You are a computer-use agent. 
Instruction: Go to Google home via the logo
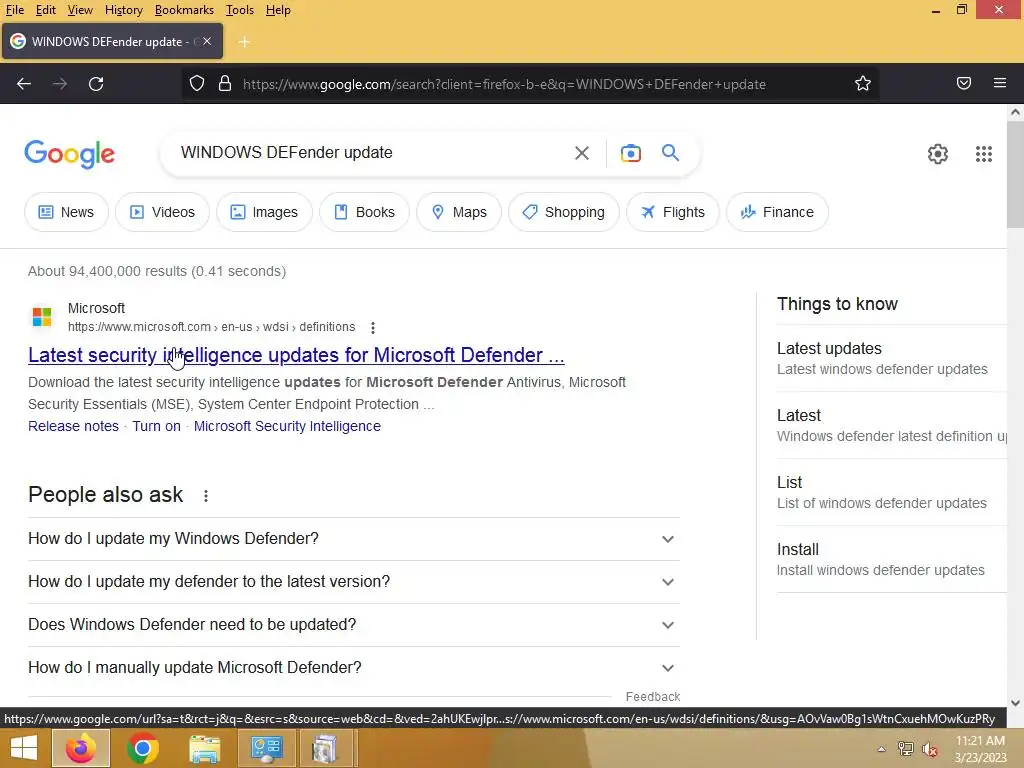70,154
